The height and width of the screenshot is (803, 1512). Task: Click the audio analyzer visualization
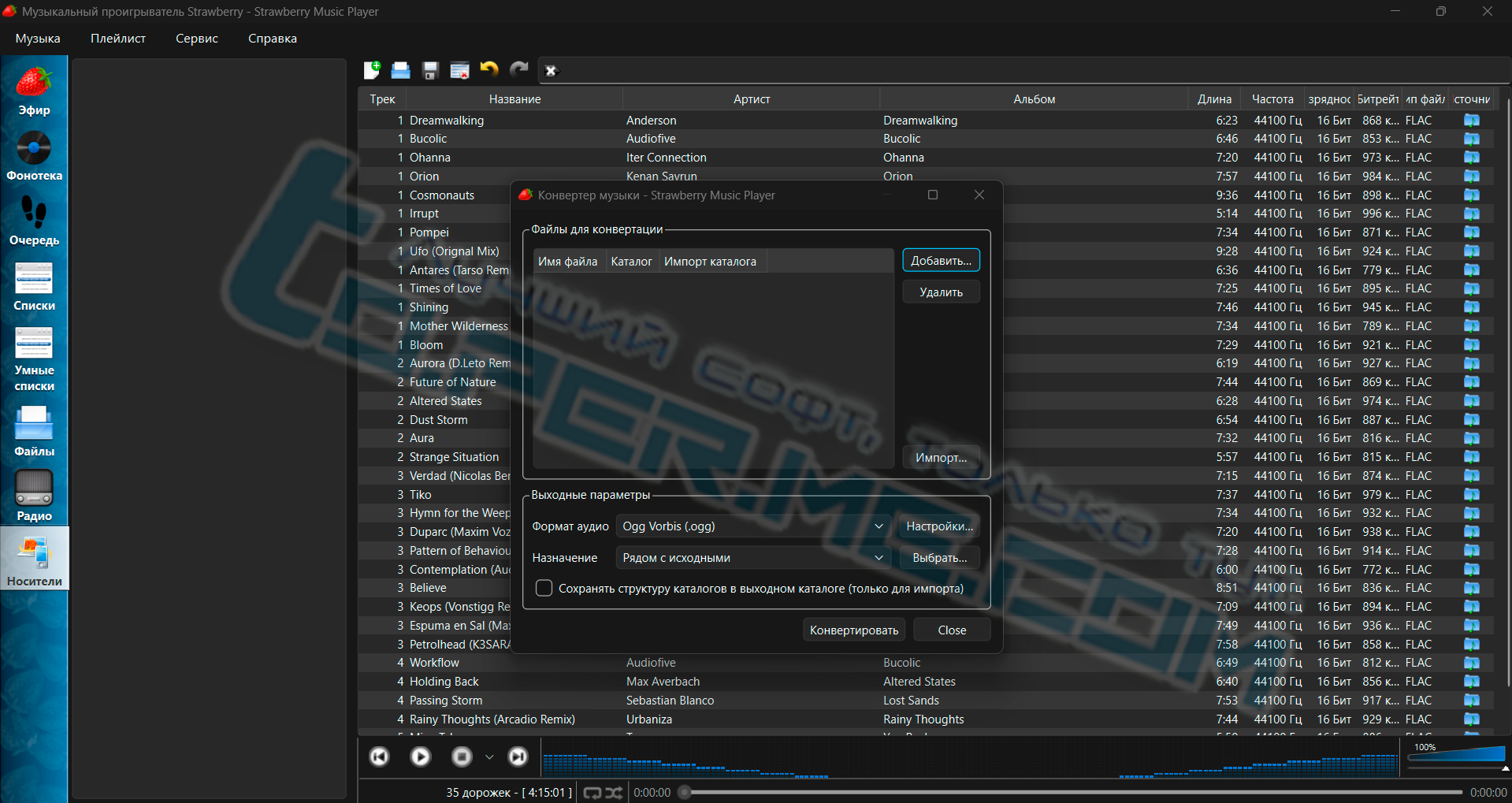969,758
